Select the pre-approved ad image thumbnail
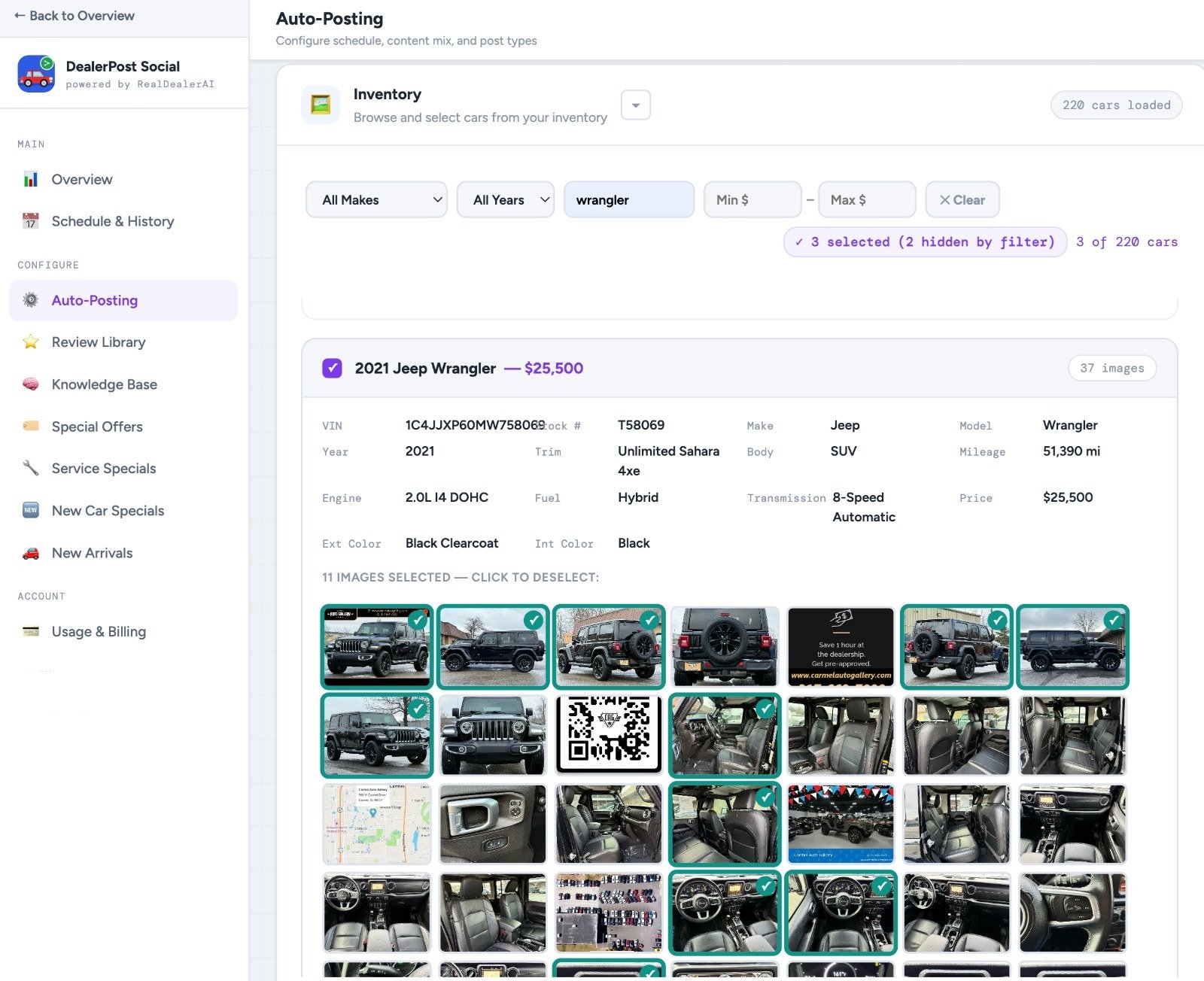Image resolution: width=1204 pixels, height=981 pixels. pyautogui.click(x=841, y=647)
